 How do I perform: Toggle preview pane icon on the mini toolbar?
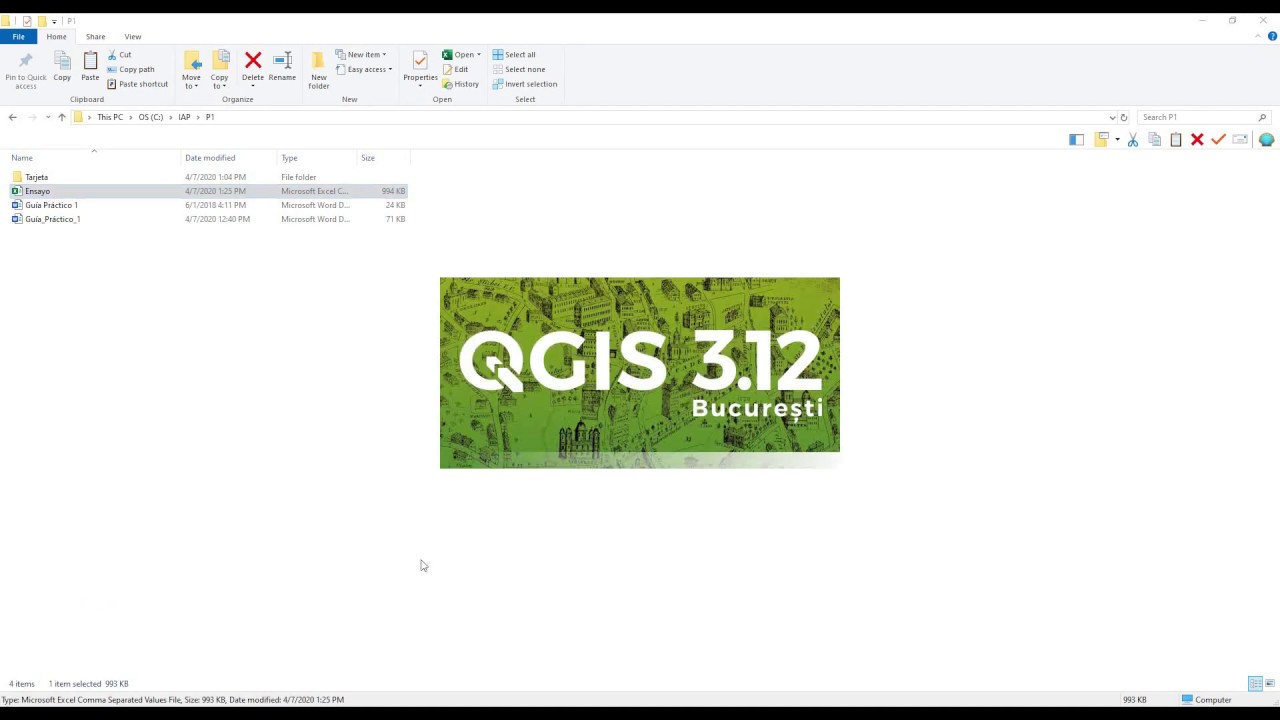[x=1076, y=140]
